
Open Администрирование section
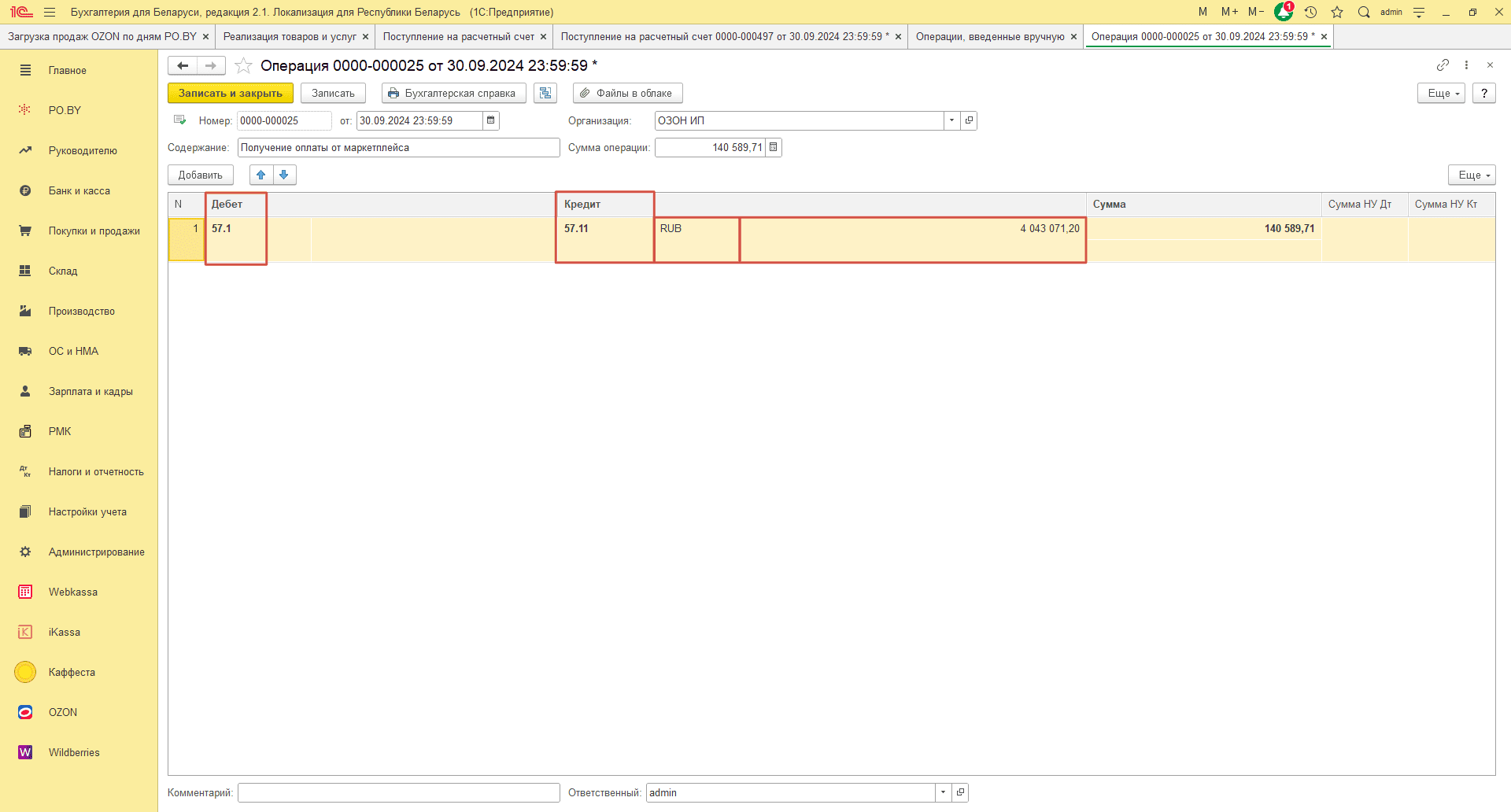point(97,552)
